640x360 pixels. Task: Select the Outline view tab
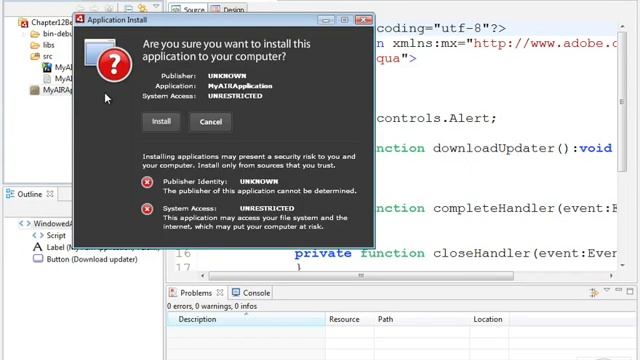pyautogui.click(x=29, y=194)
